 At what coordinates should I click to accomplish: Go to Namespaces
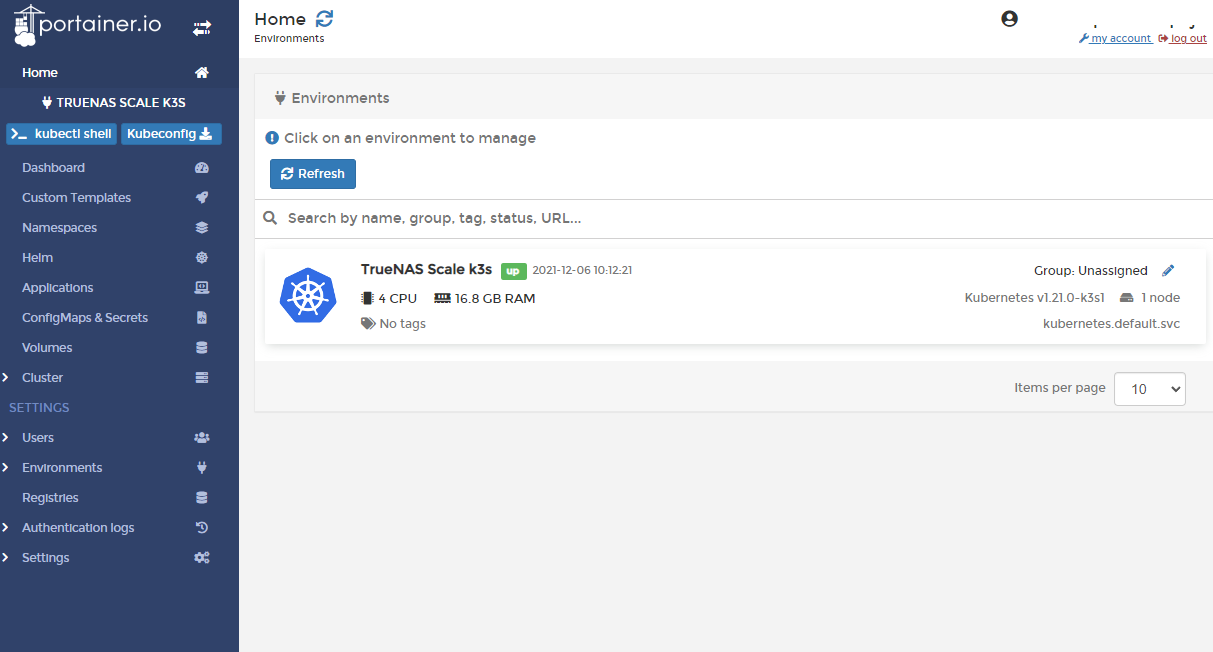point(59,228)
